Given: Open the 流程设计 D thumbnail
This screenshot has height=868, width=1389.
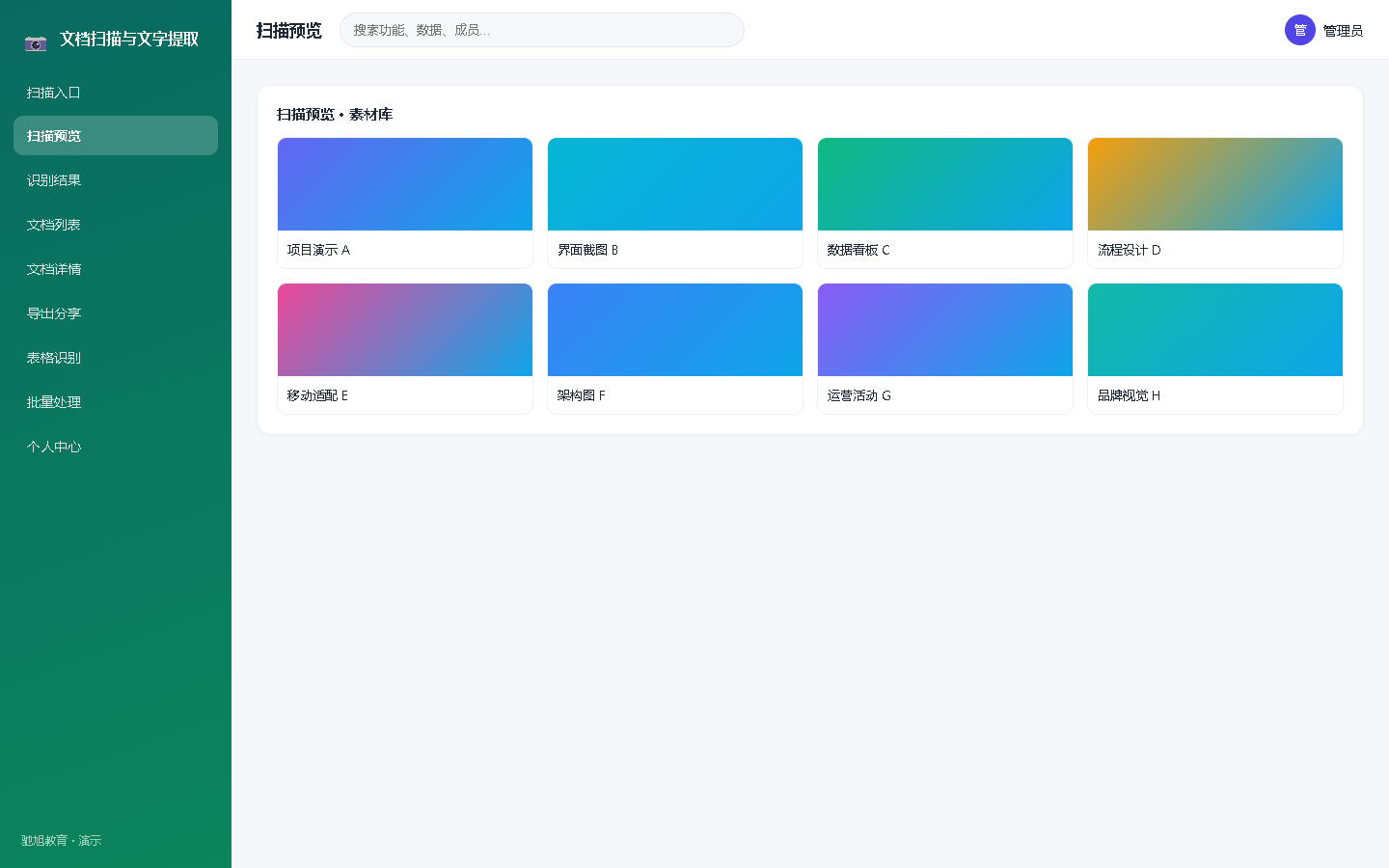Looking at the screenshot, I should (1215, 184).
